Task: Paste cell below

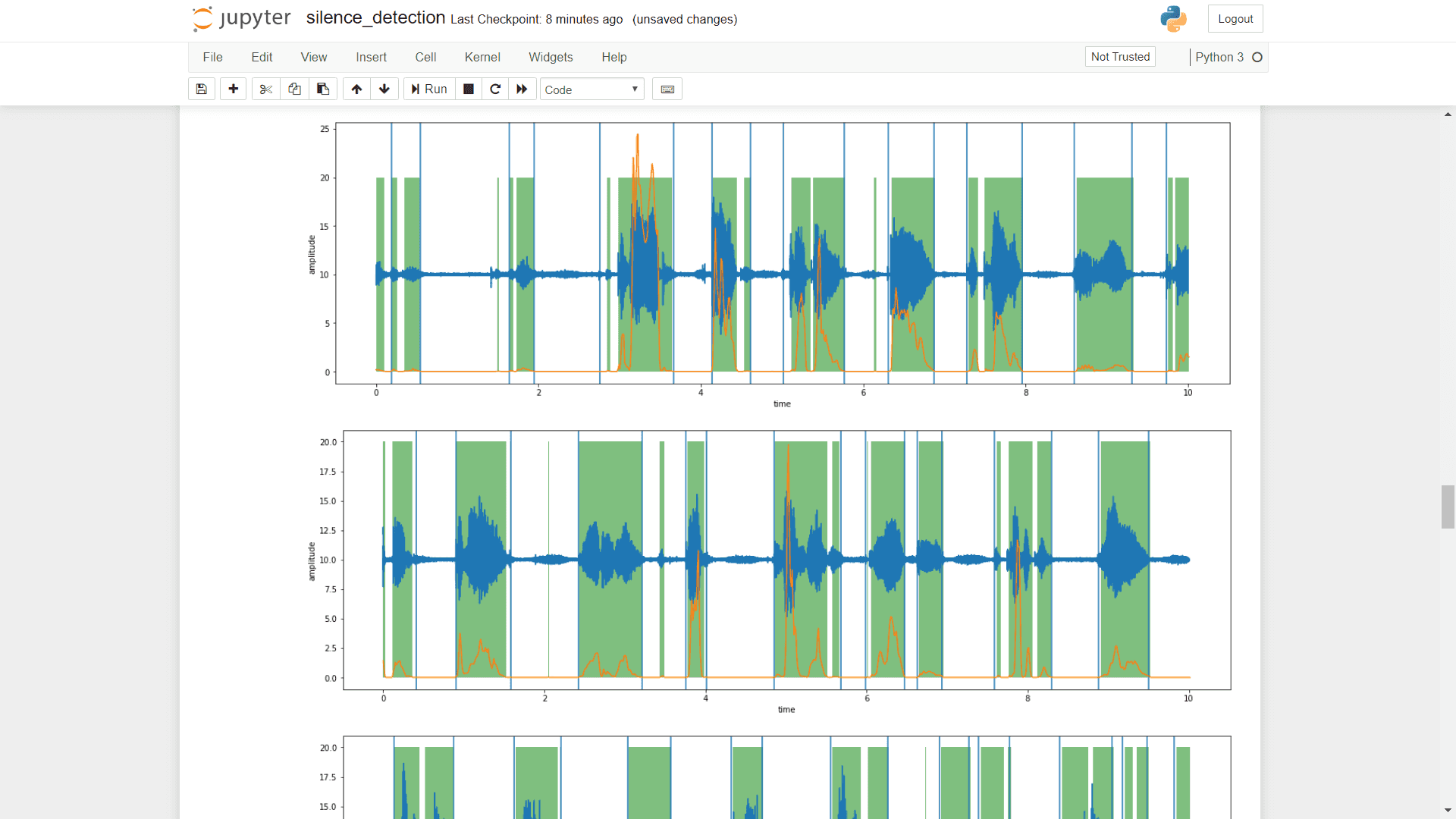Action: tap(323, 89)
